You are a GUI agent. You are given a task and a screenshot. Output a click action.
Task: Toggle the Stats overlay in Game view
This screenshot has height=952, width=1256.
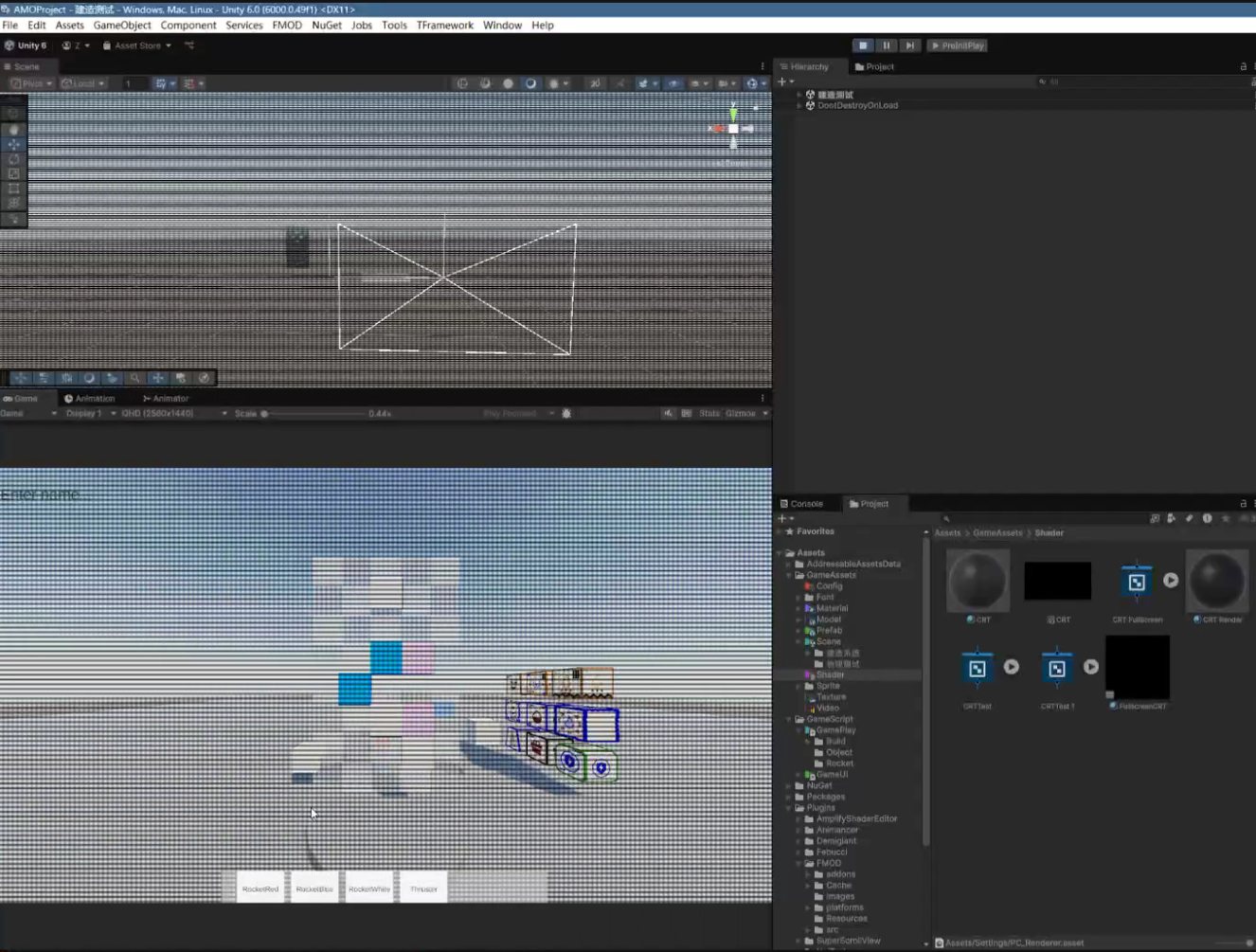tap(709, 414)
